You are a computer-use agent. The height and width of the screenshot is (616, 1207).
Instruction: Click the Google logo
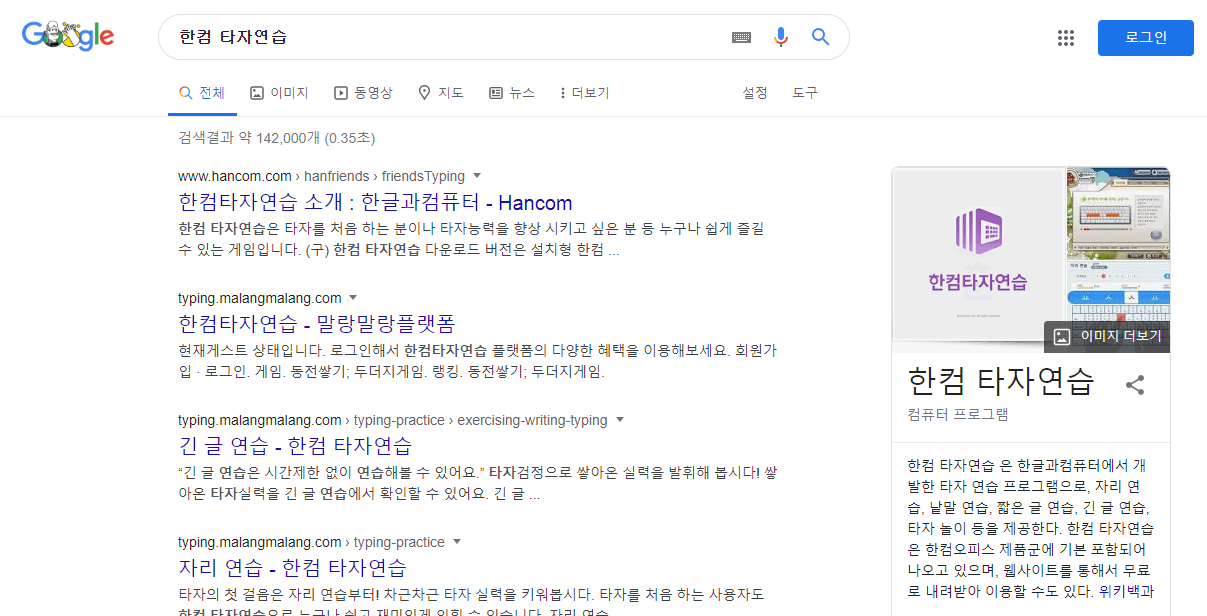tap(68, 37)
